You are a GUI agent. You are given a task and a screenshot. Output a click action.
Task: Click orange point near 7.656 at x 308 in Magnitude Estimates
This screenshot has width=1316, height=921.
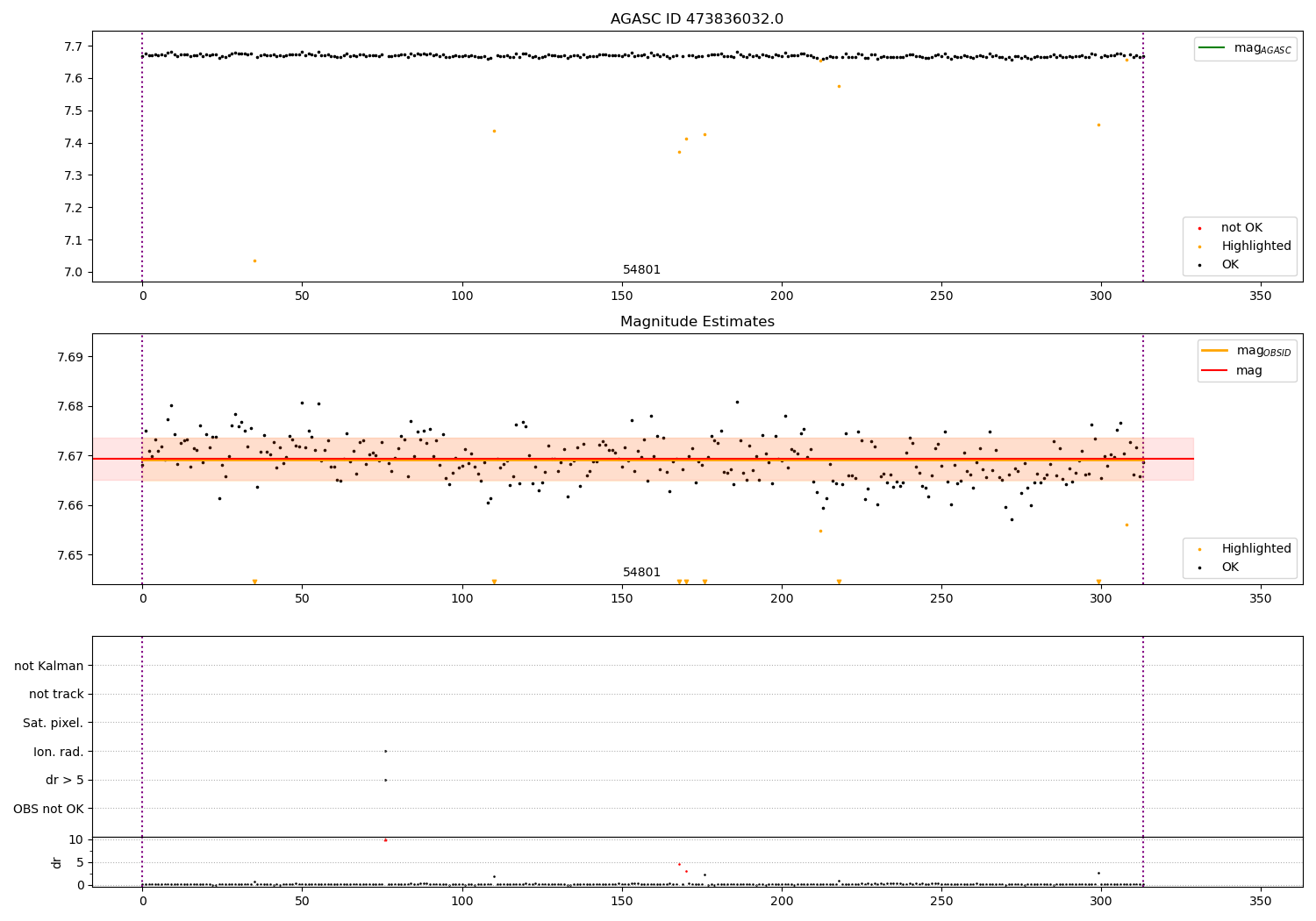pyautogui.click(x=1126, y=525)
